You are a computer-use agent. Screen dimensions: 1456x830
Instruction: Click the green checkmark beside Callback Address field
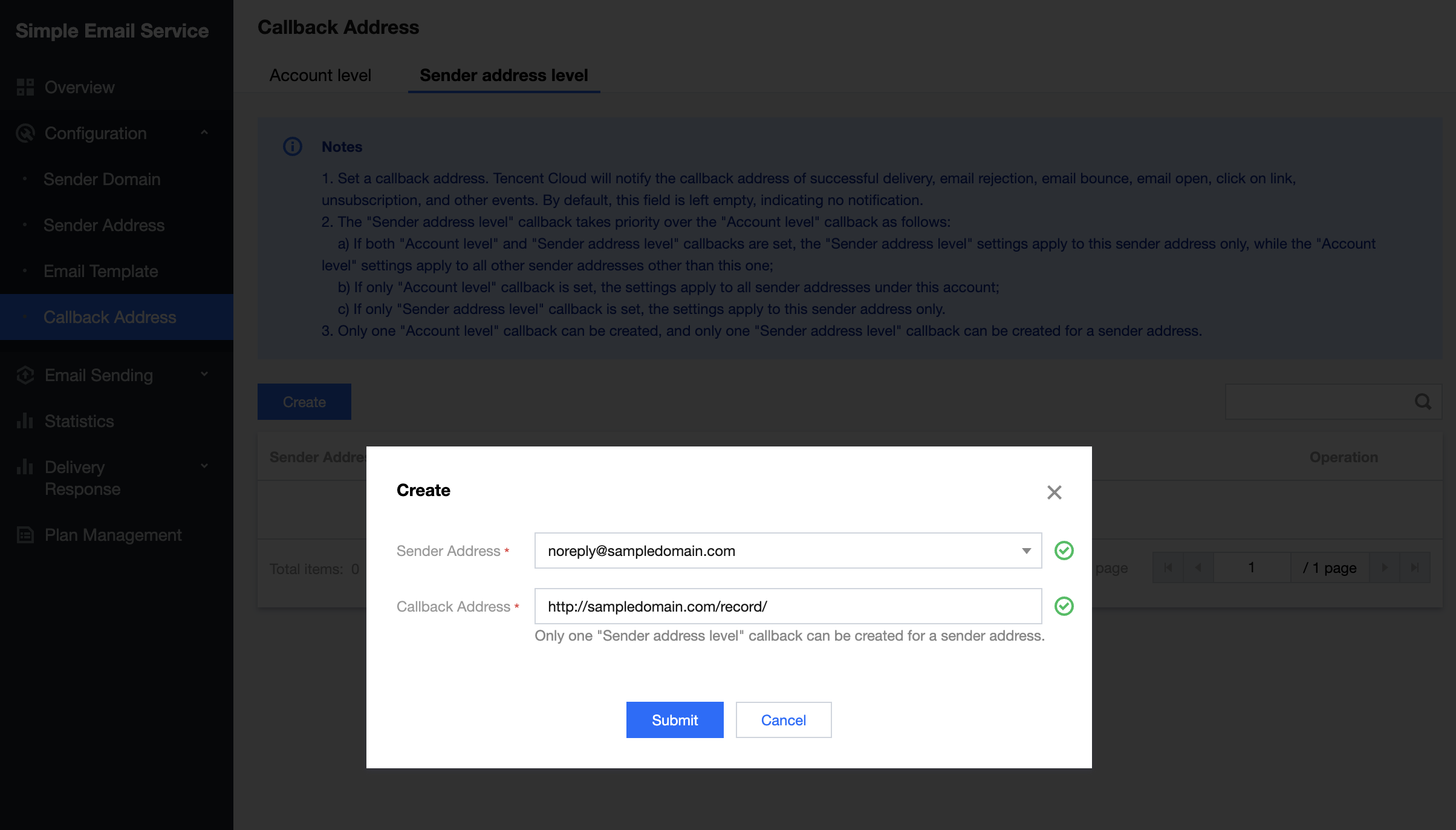tap(1064, 606)
